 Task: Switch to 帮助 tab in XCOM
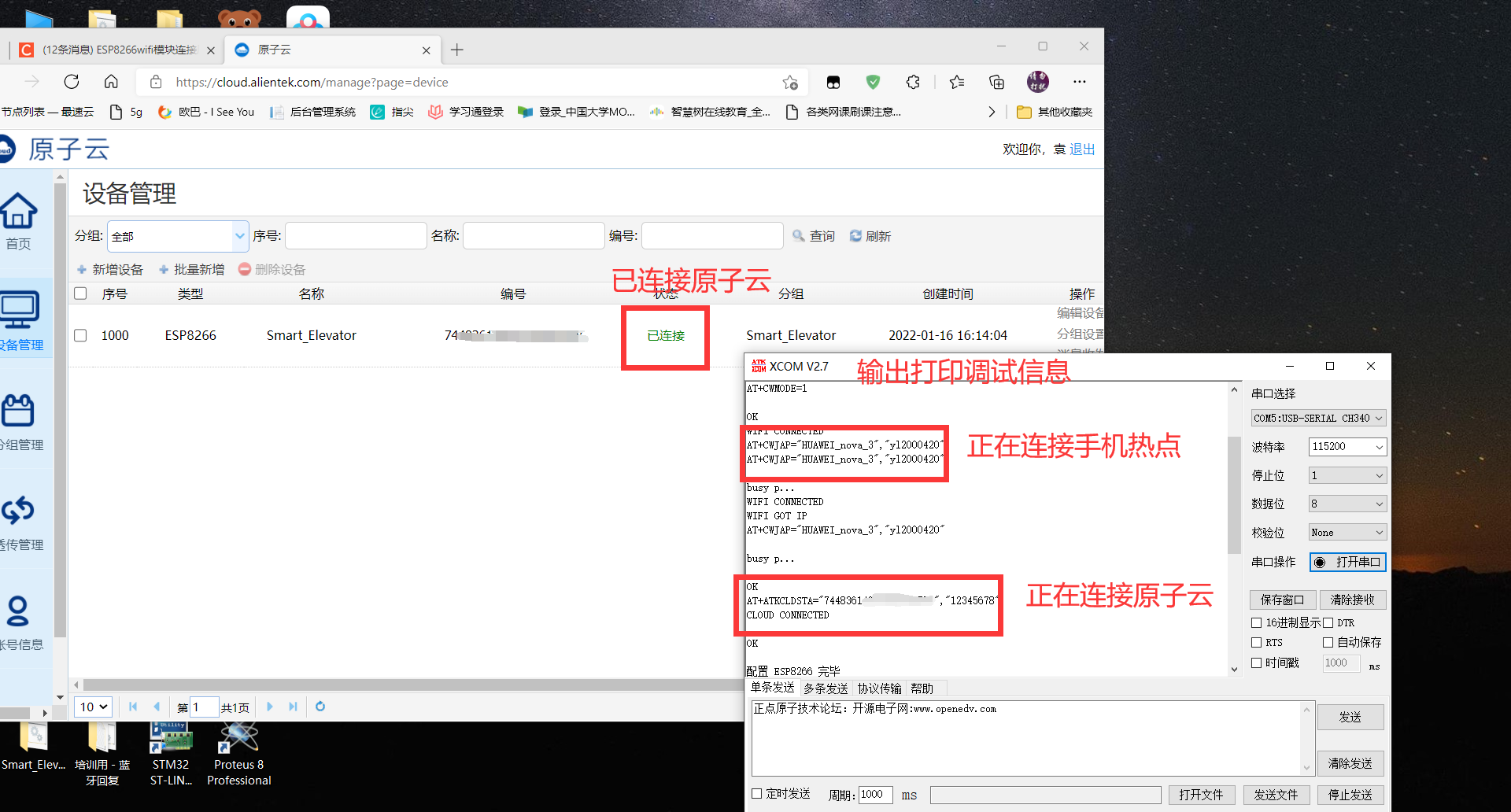click(922, 688)
